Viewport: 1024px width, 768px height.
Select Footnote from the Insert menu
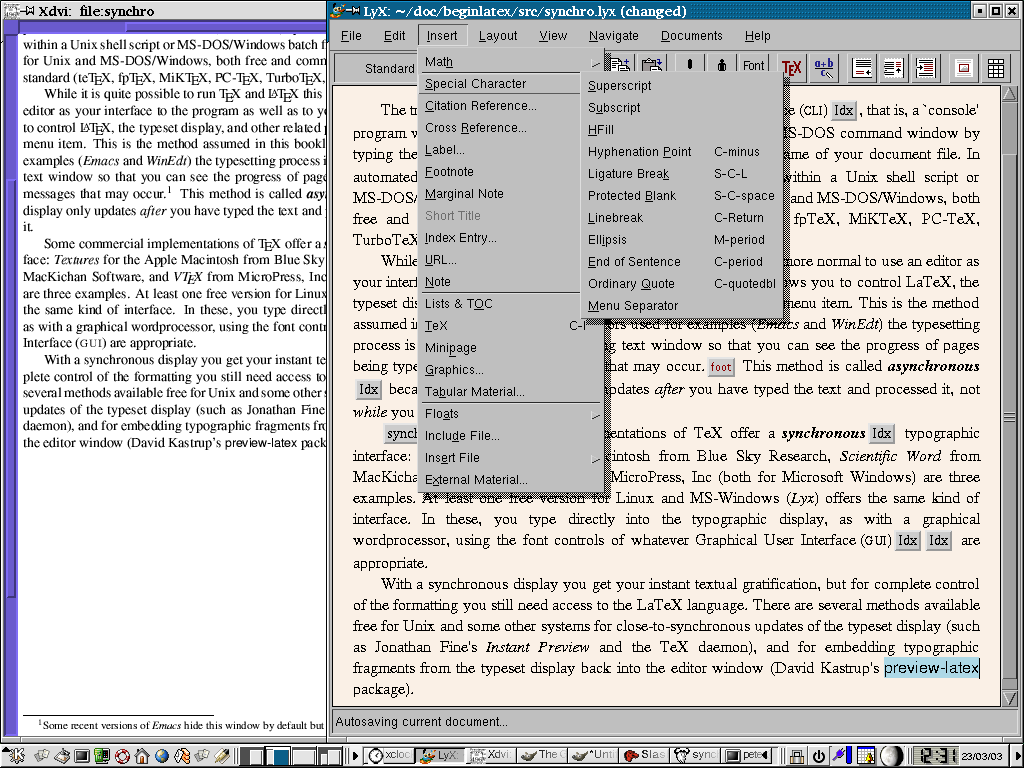pos(449,172)
